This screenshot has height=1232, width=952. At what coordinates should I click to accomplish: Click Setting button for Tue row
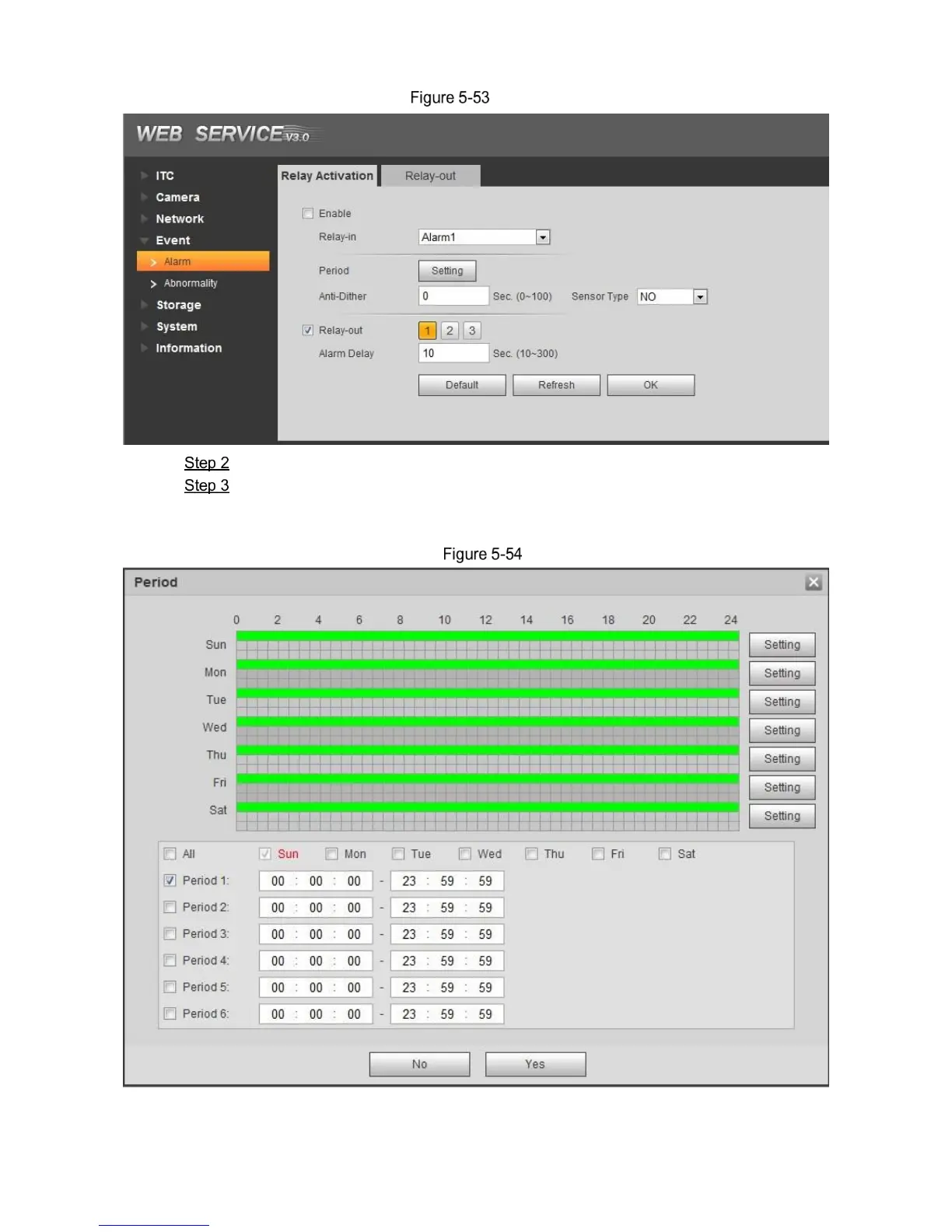(x=782, y=702)
